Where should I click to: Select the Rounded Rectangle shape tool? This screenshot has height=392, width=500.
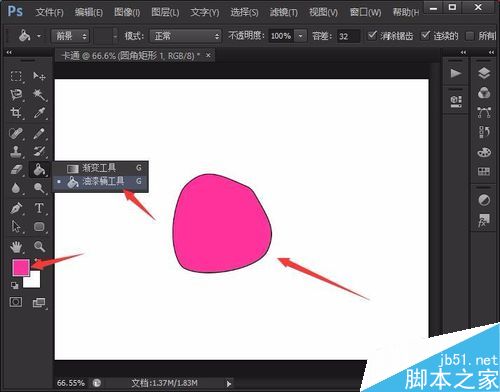click(39, 226)
